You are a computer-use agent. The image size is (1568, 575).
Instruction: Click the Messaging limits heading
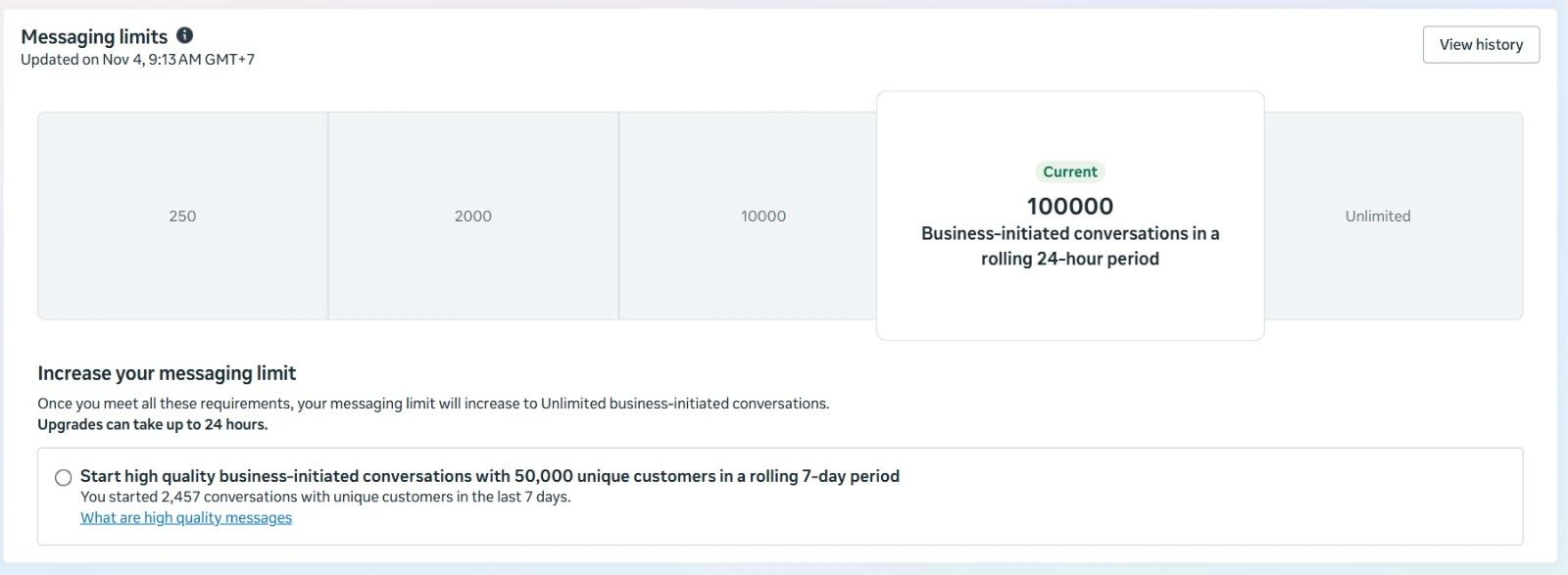click(x=94, y=37)
